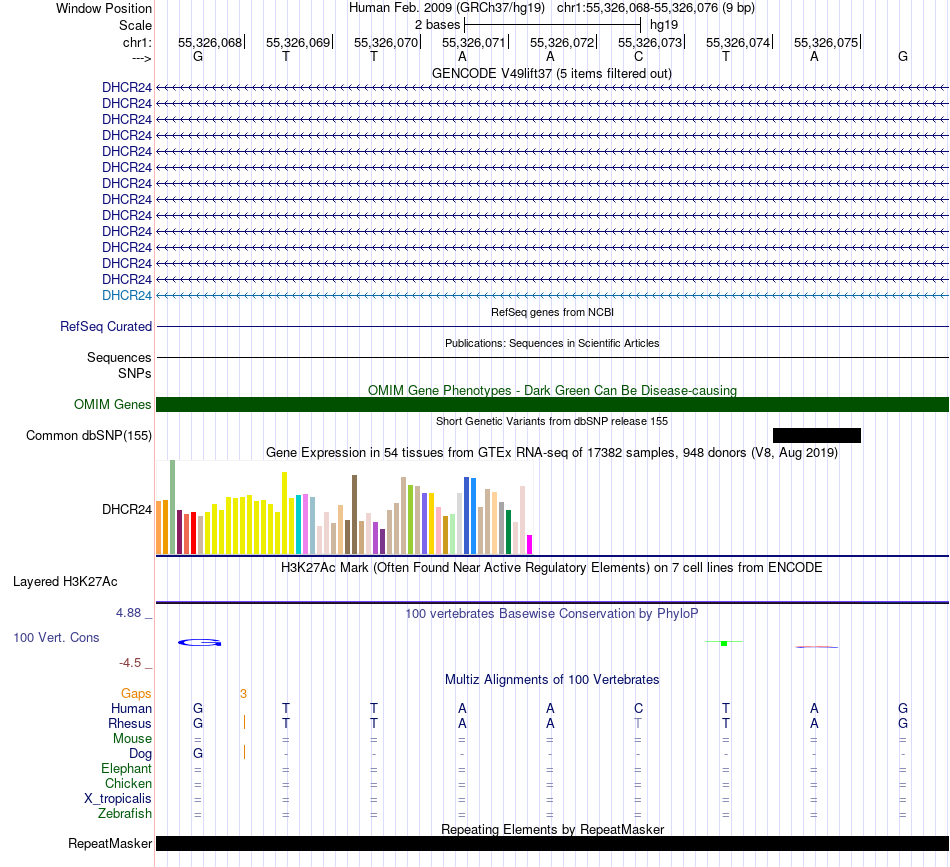The width and height of the screenshot is (950, 867).
Task: Click the black RepeatMasker element bar
Action: pyautogui.click(x=552, y=843)
